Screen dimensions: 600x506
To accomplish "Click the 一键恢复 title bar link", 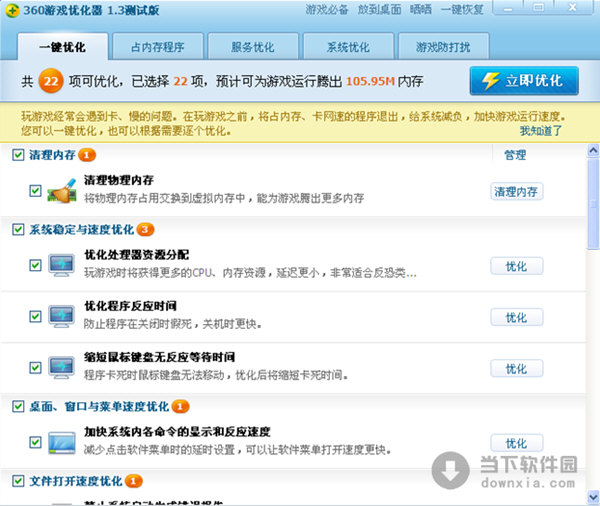I will pyautogui.click(x=462, y=10).
